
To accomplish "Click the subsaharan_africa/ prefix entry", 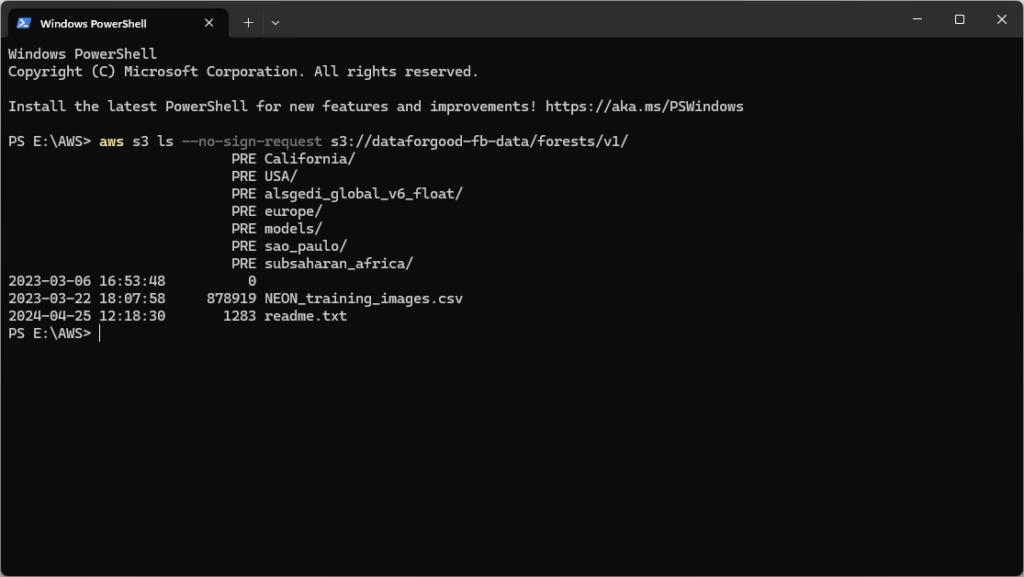I will tap(338, 264).
